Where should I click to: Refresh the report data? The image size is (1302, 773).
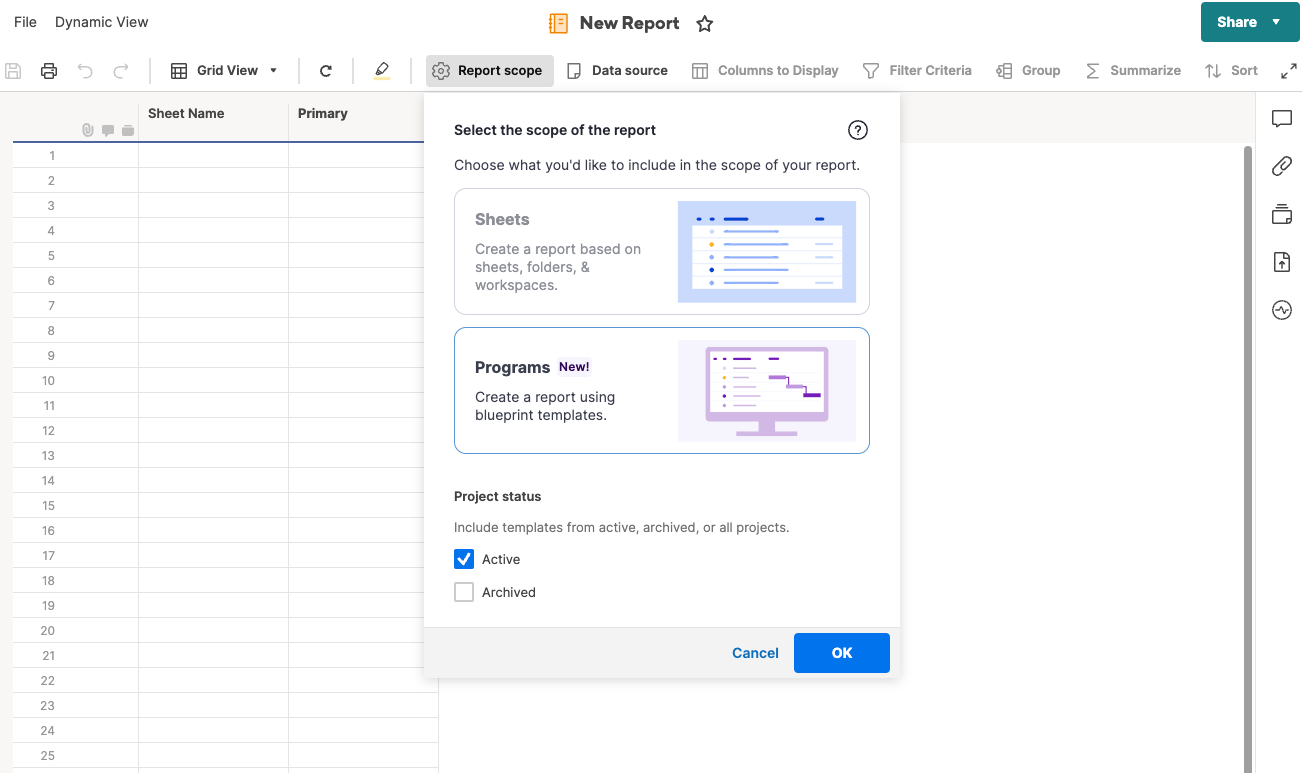(326, 70)
